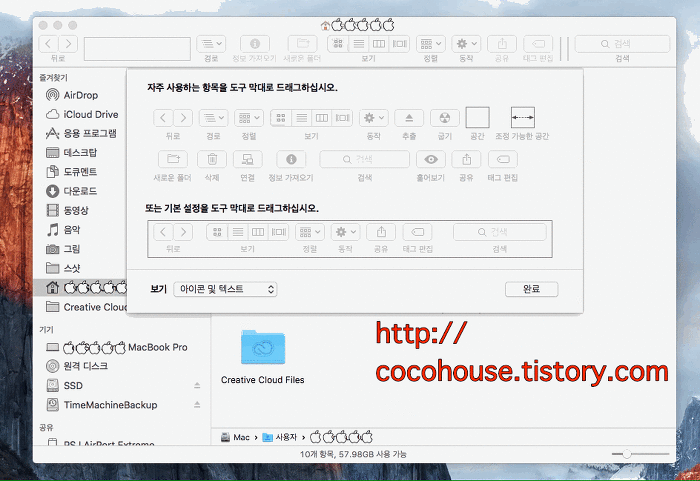The height and width of the screenshot is (481, 700).
Task: Click the Action (동작) gear item in the customize sheet
Action: click(x=374, y=118)
